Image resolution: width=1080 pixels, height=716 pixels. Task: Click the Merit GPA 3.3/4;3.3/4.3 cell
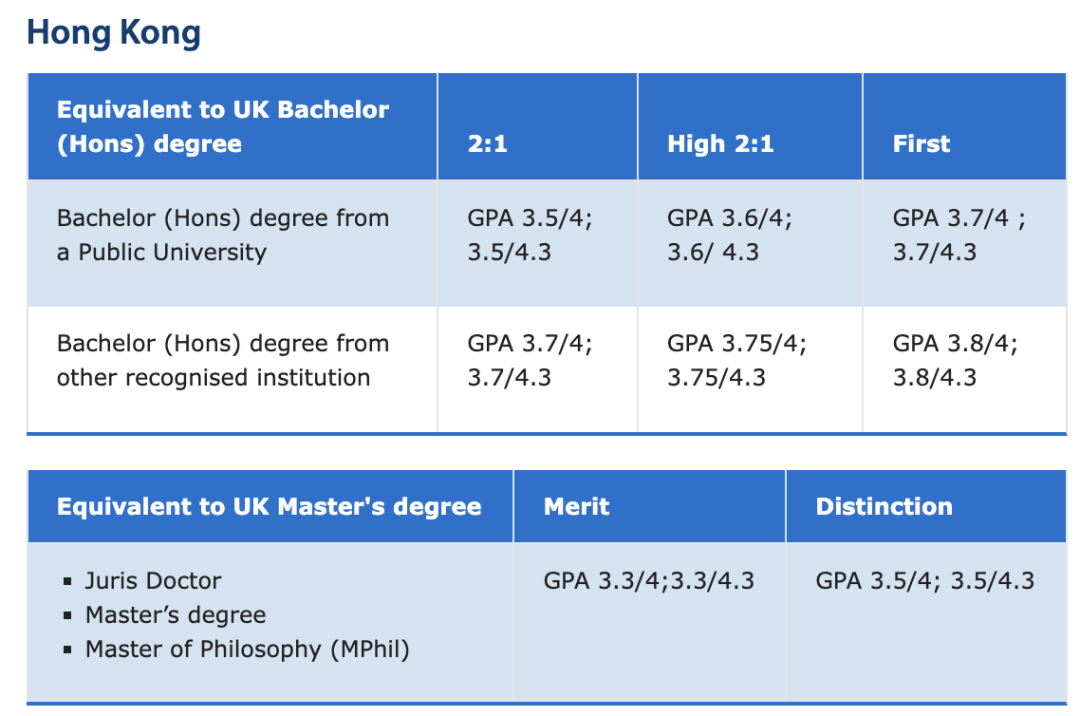650,622
